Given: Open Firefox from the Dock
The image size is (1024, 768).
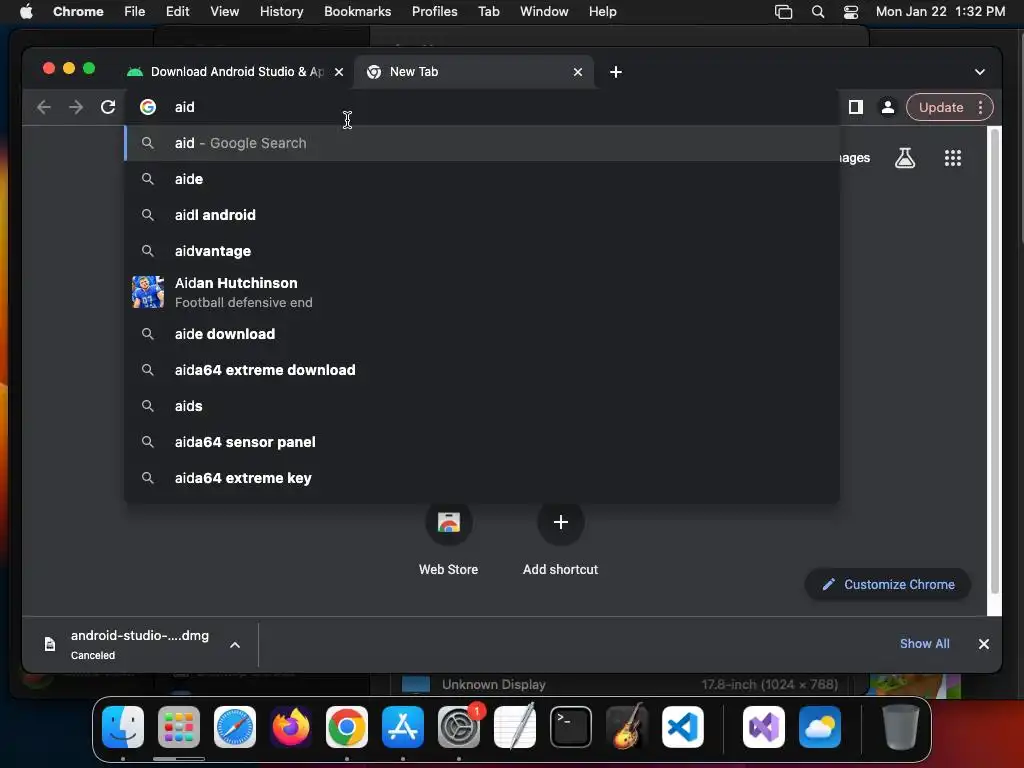Looking at the screenshot, I should [291, 727].
